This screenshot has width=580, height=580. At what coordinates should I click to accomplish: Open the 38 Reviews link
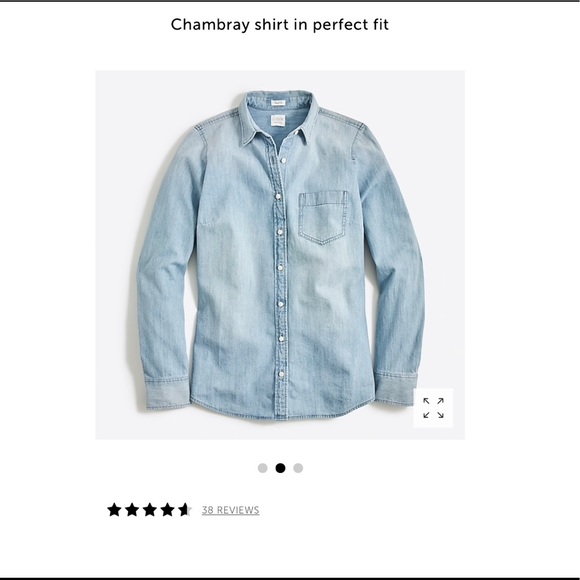(x=230, y=510)
